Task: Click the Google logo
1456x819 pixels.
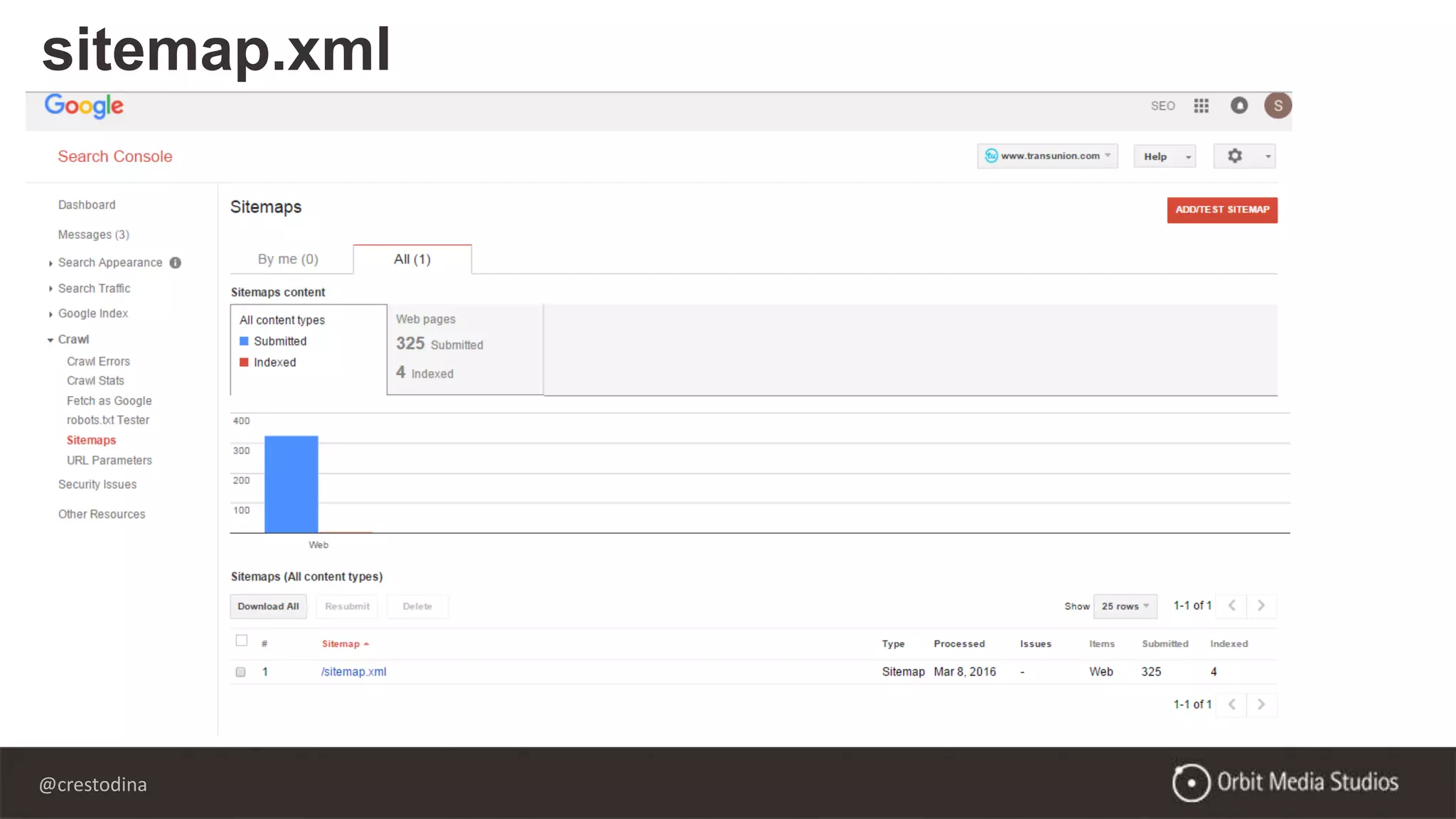Action: 84,107
